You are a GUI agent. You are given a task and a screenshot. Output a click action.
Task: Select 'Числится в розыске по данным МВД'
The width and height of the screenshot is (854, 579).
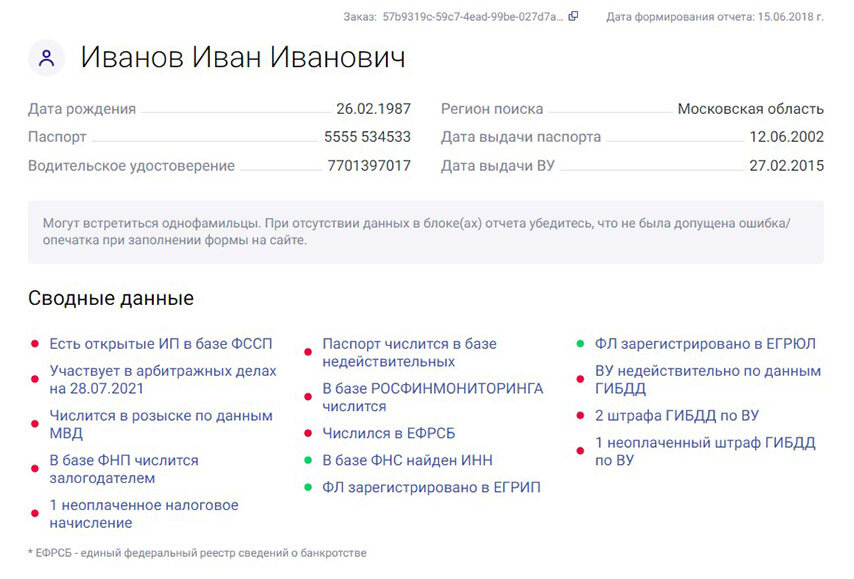[x=161, y=424]
